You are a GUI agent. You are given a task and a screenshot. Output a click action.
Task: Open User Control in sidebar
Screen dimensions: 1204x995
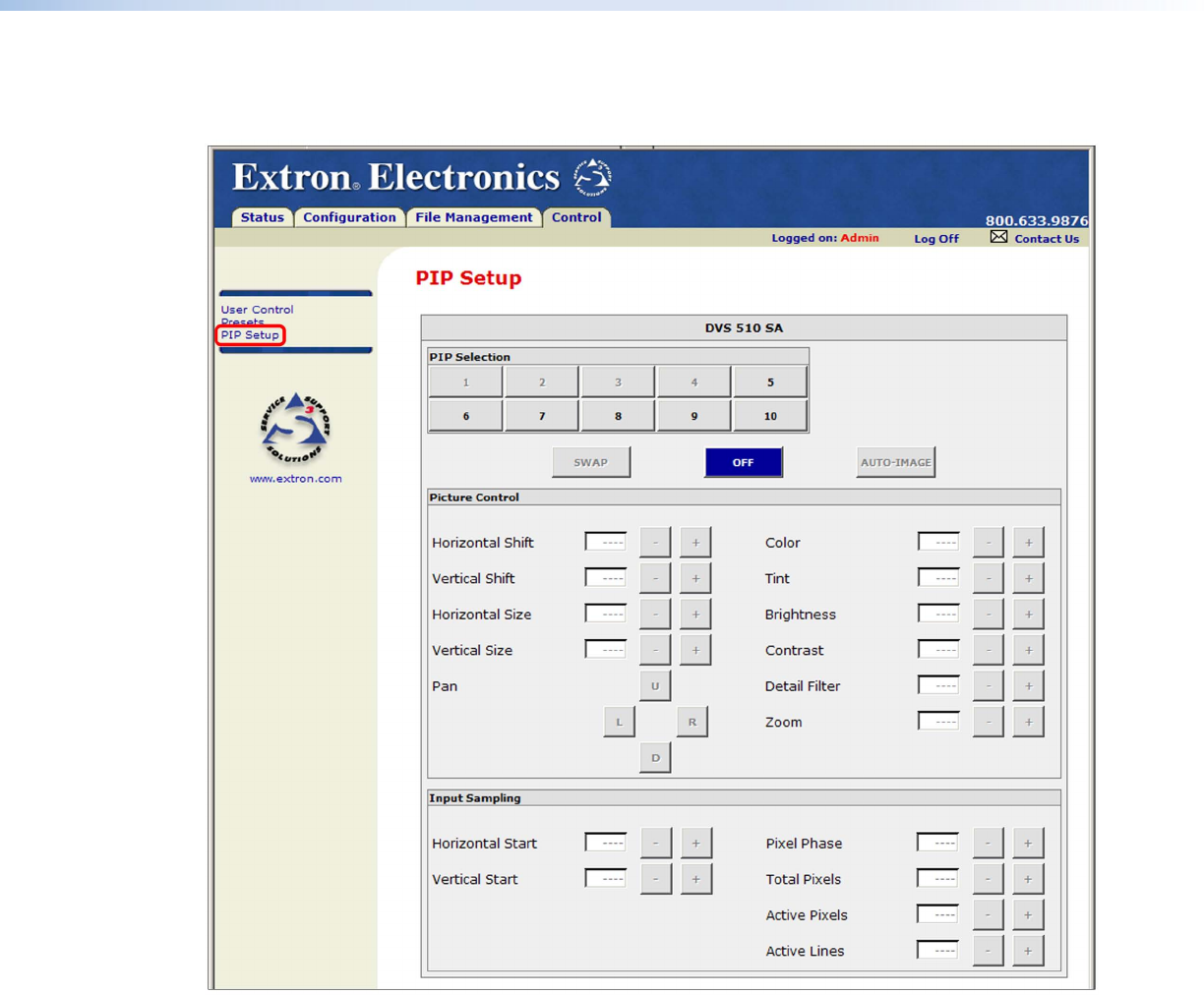point(257,310)
